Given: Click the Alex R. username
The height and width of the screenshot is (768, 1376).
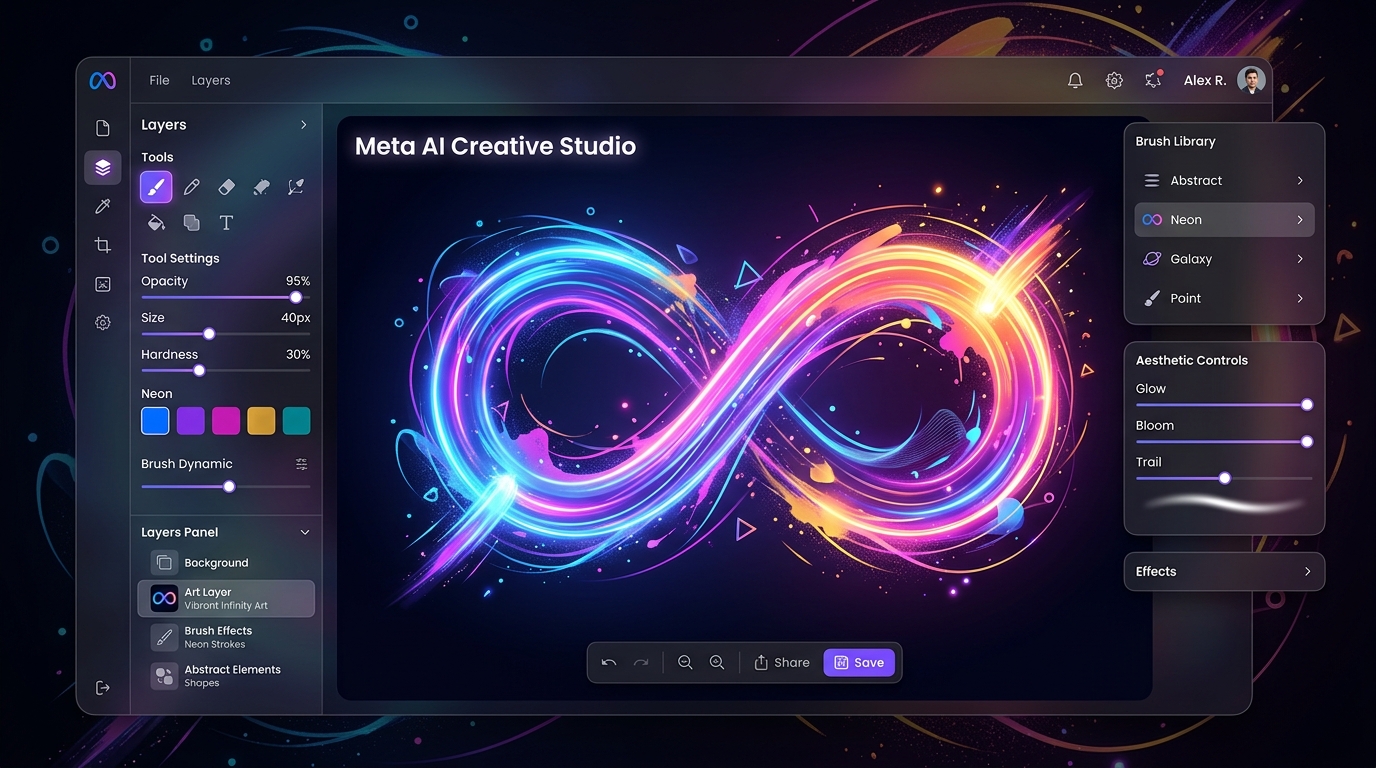Looking at the screenshot, I should [x=1205, y=80].
